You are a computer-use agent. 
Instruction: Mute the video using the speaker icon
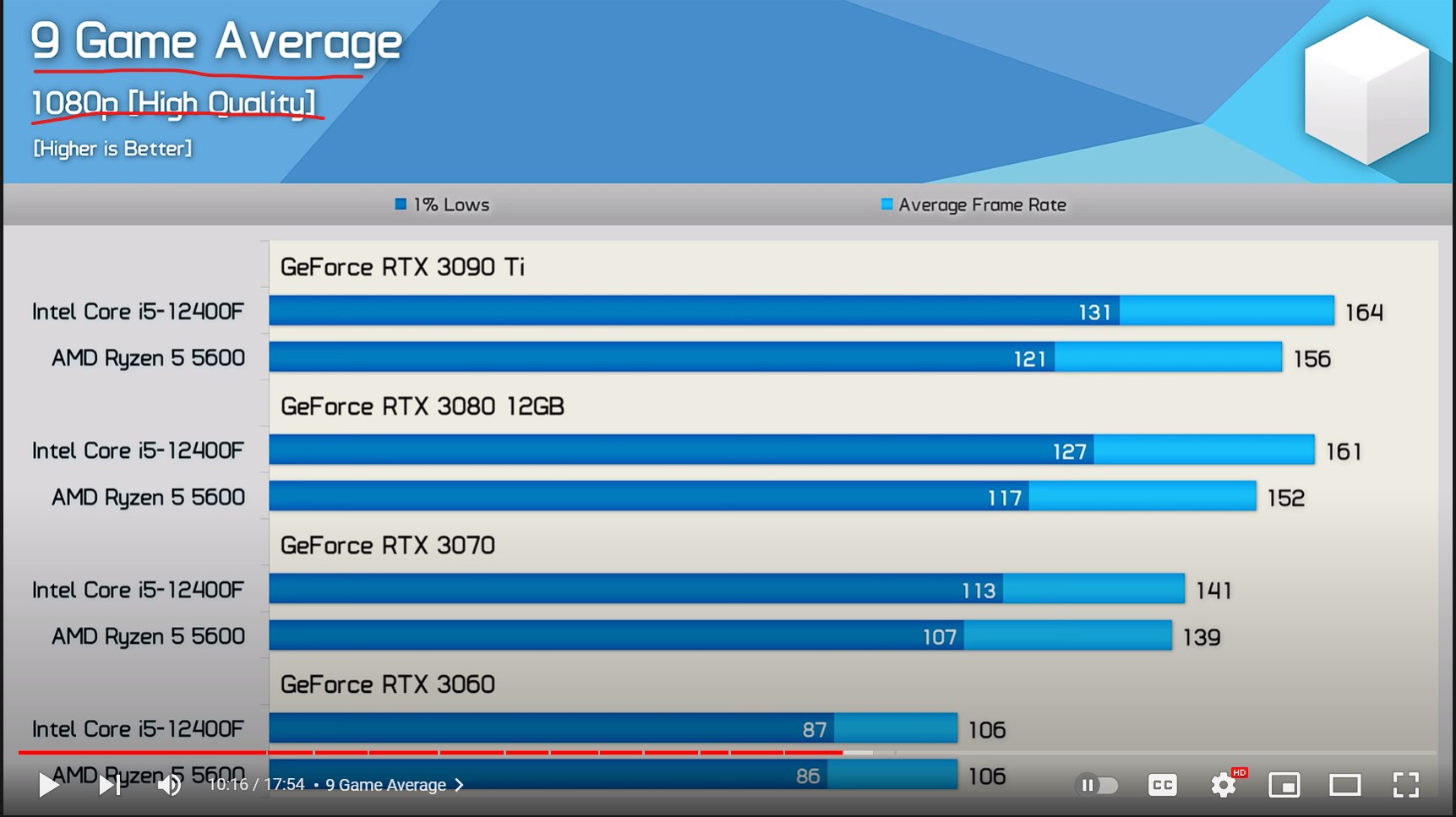[x=169, y=785]
